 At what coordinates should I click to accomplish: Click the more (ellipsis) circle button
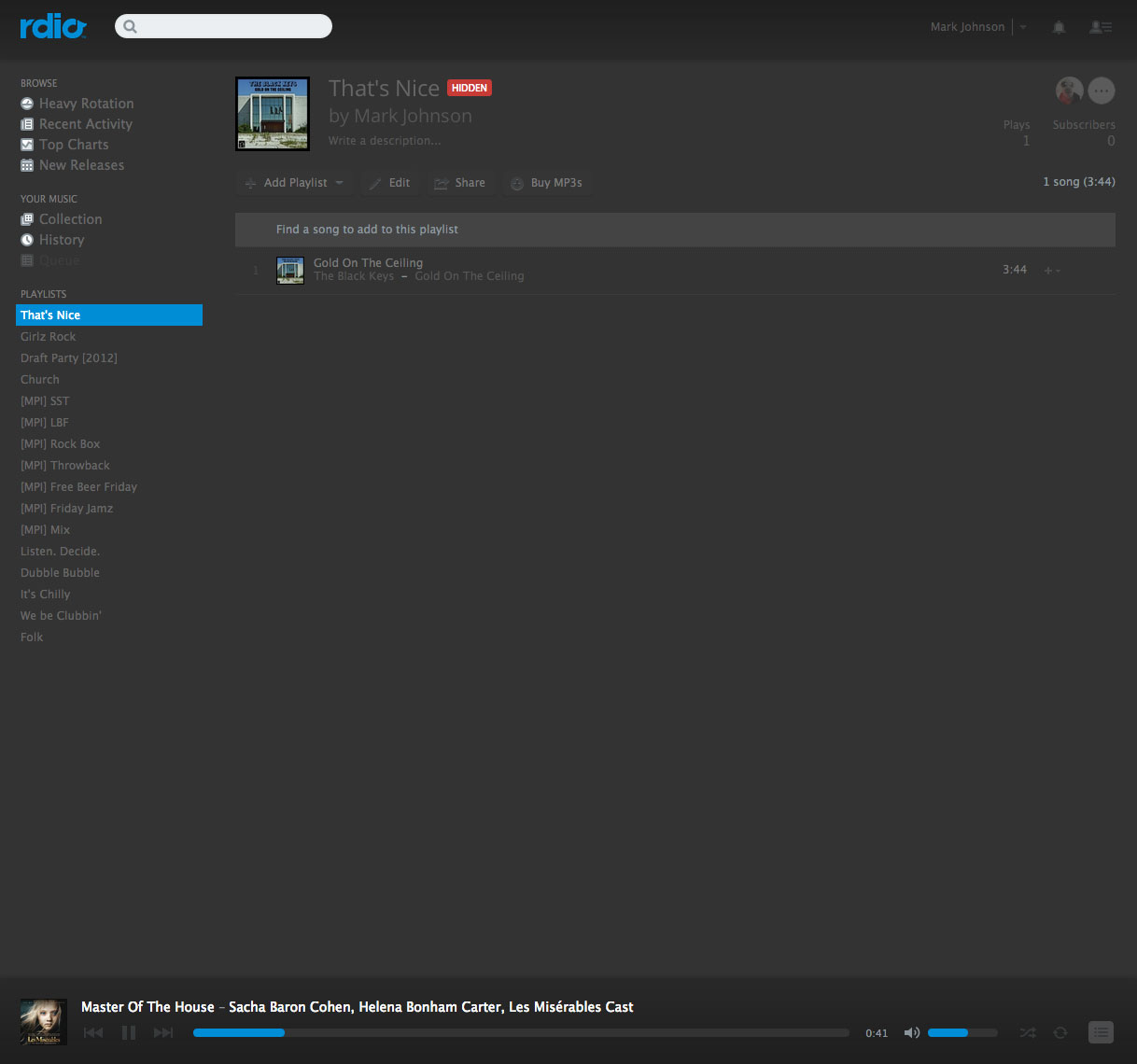pos(1102,91)
